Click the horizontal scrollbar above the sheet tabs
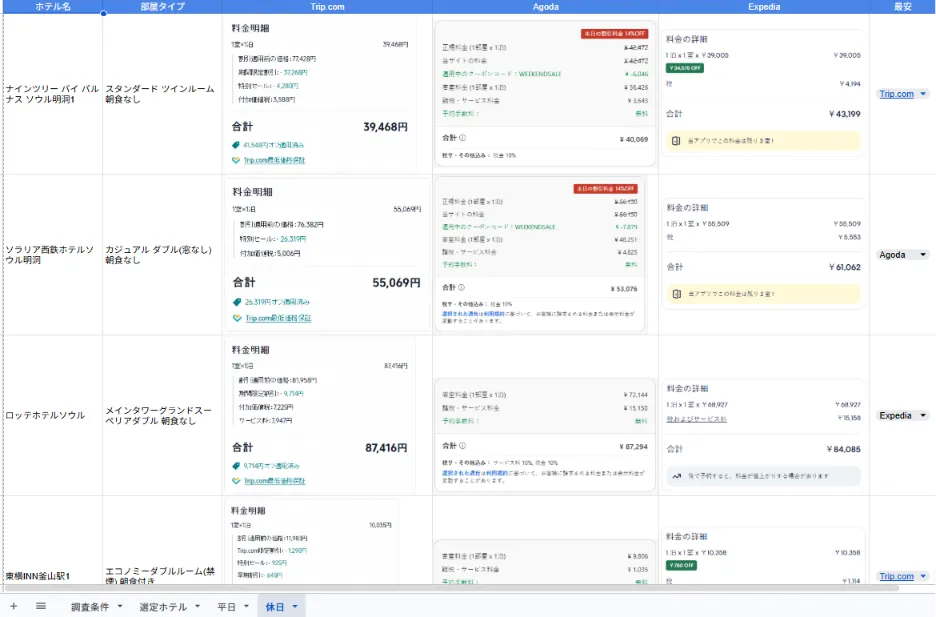936x617 pixels. [x=451, y=588]
